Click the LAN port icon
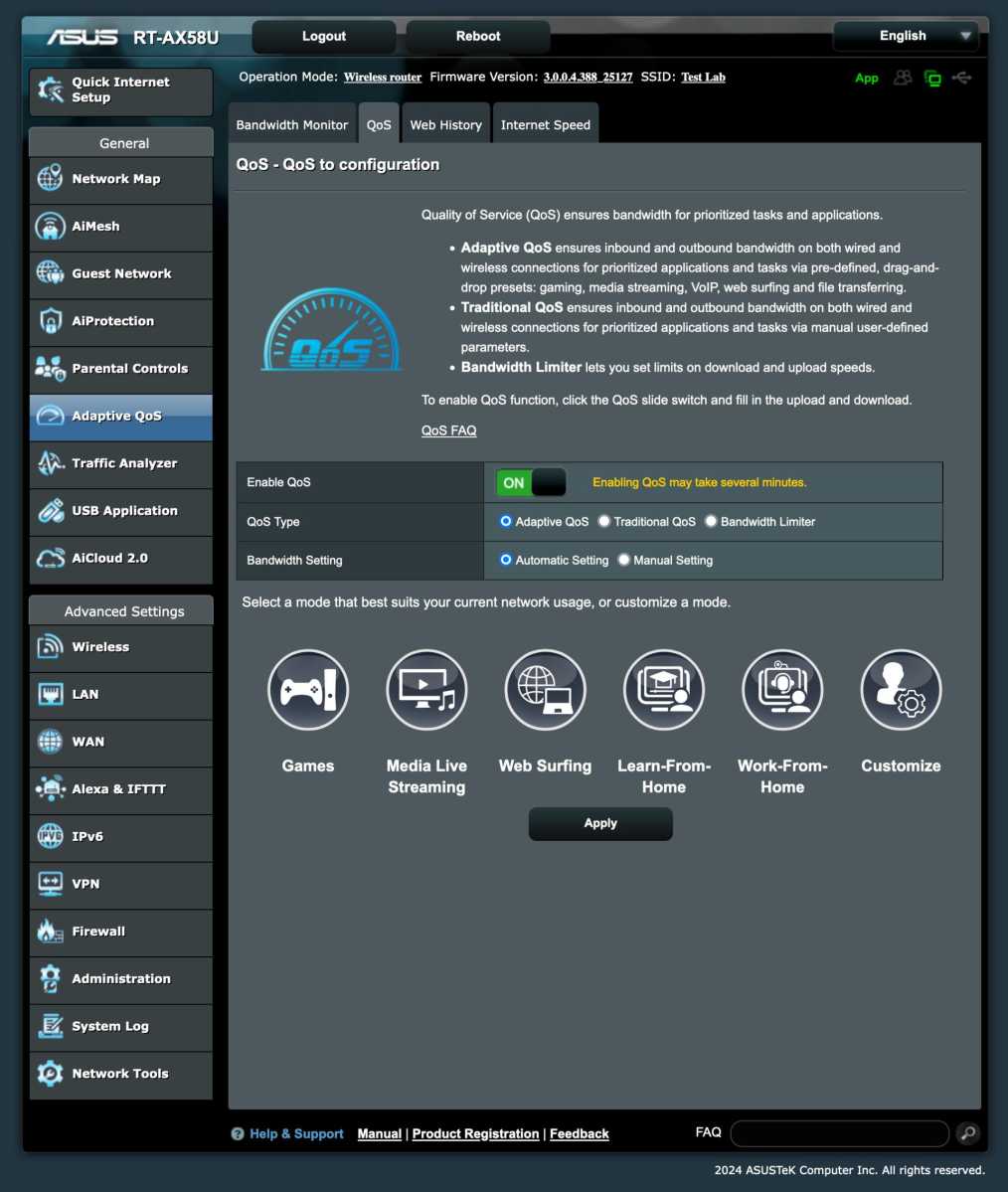Viewport: 1008px width, 1192px height. click(50, 694)
